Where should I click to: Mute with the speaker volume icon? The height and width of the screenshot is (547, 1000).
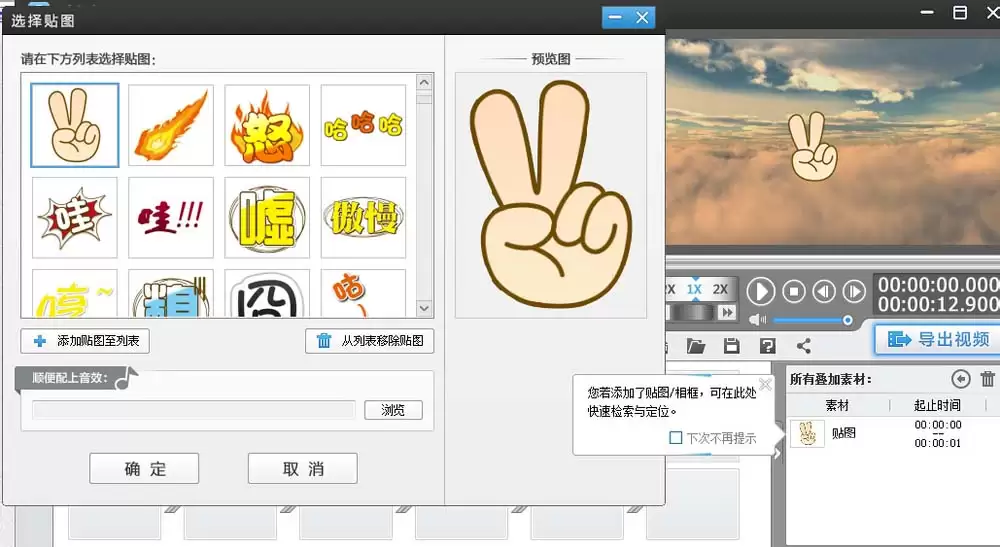point(758,319)
